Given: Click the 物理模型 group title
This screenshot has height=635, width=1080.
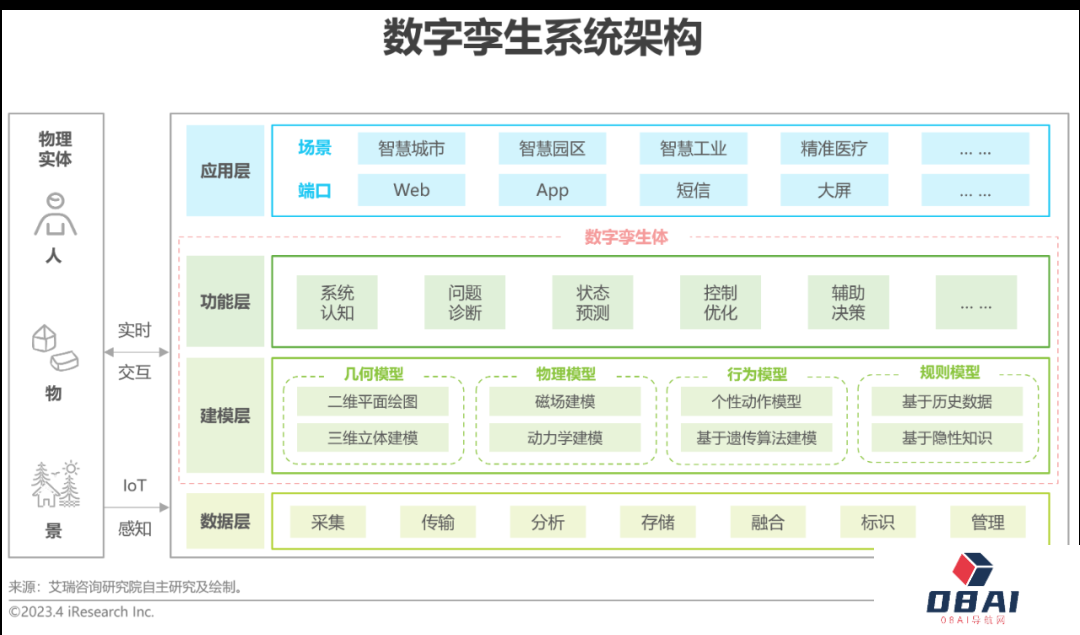Looking at the screenshot, I should click(x=565, y=374).
